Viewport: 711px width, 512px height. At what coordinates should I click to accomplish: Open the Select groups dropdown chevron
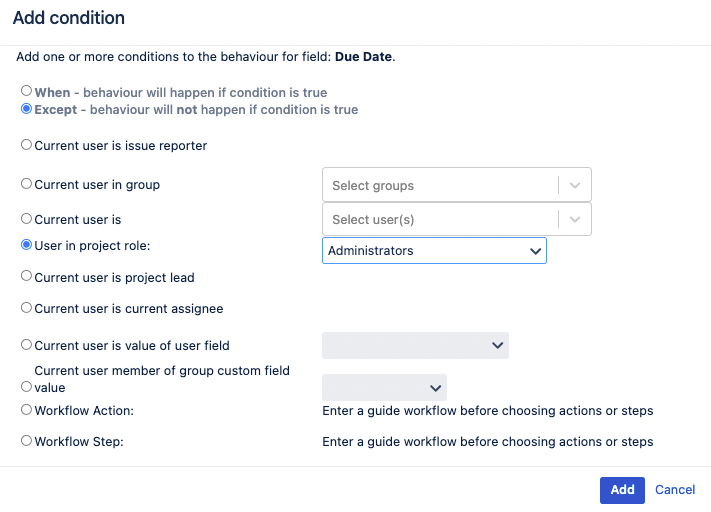(x=575, y=185)
